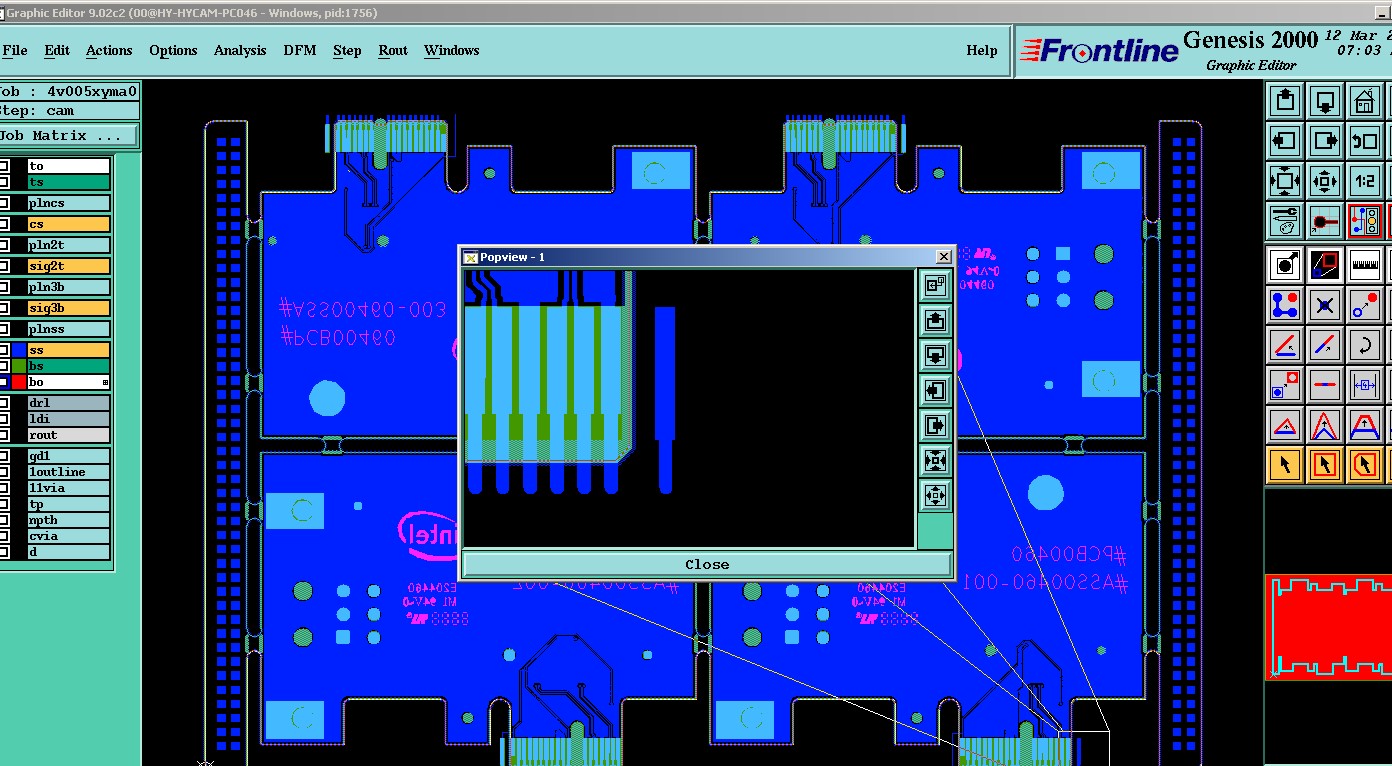Open the wrench and palette settings icon
Image resolution: width=1392 pixels, height=766 pixels.
(1285, 221)
